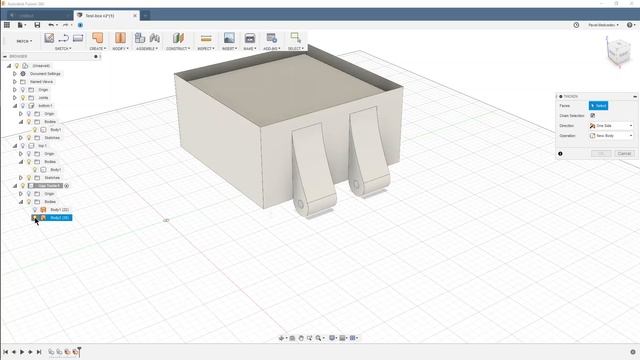Open the user account name menu
640x360 pixels.
coord(603,25)
